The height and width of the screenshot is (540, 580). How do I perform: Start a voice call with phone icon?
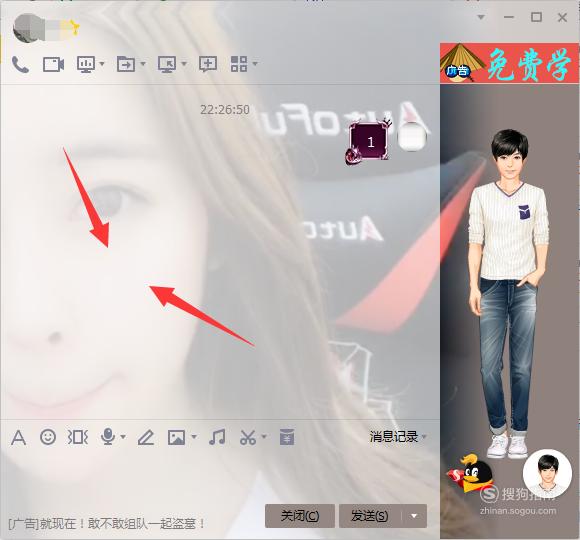pyautogui.click(x=20, y=64)
